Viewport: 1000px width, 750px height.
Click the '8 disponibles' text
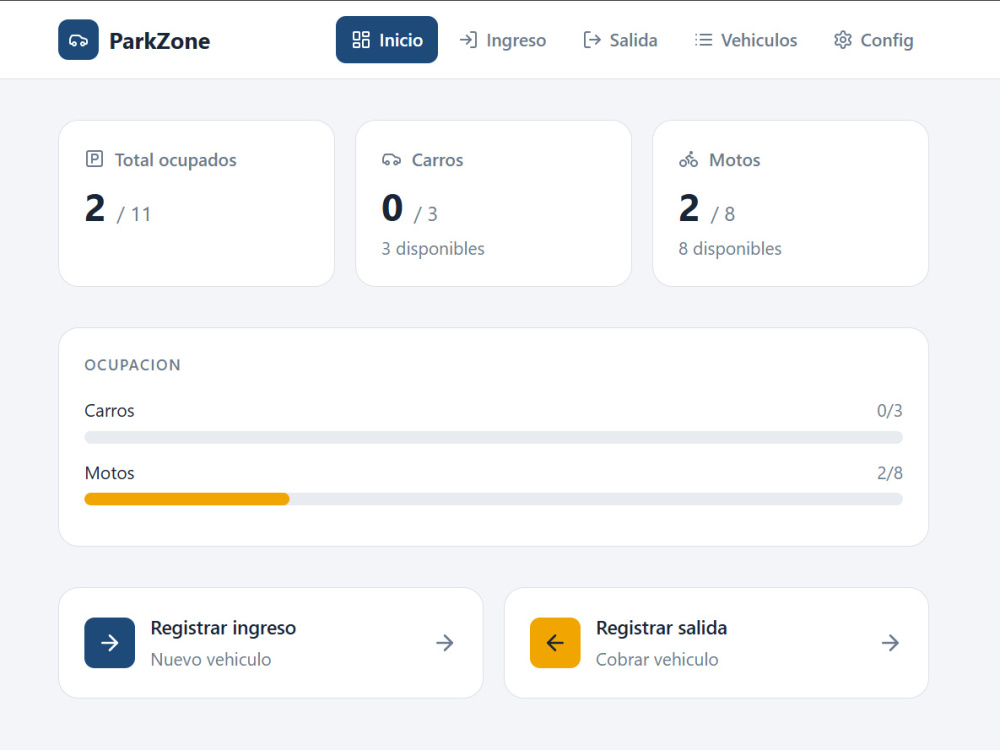(730, 249)
